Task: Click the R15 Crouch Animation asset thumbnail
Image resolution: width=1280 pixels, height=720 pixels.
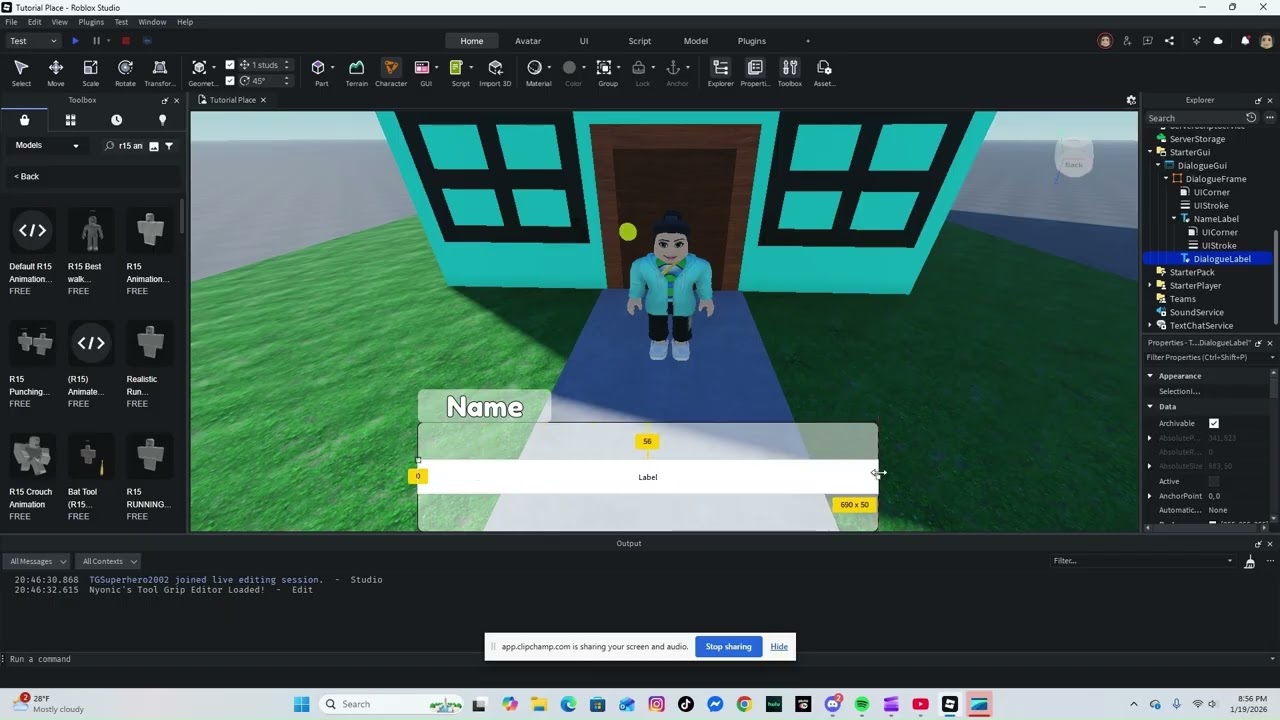Action: tap(32, 456)
